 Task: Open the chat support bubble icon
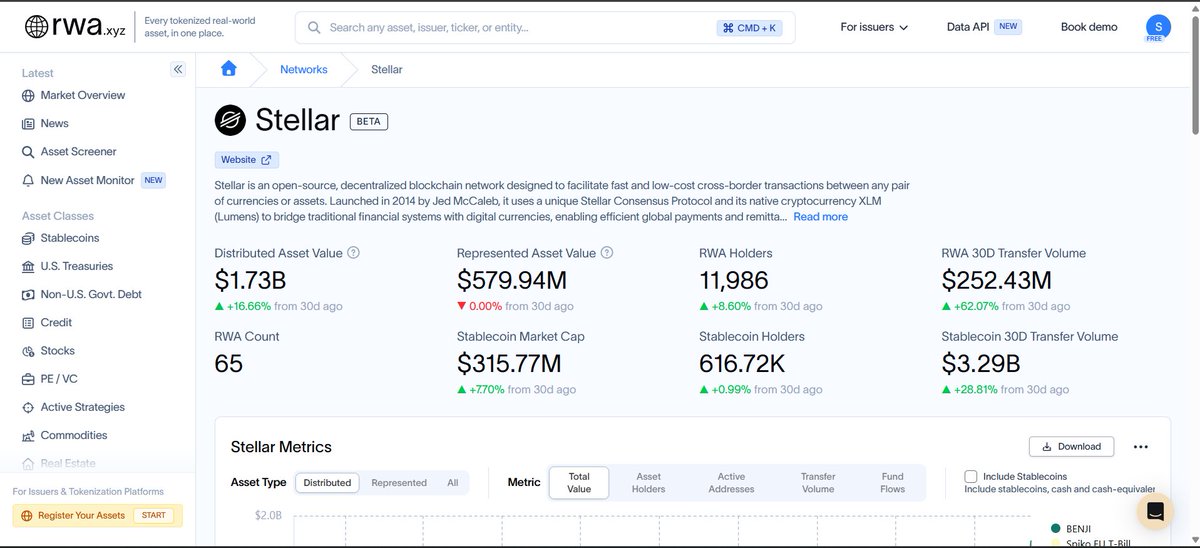(x=1155, y=512)
